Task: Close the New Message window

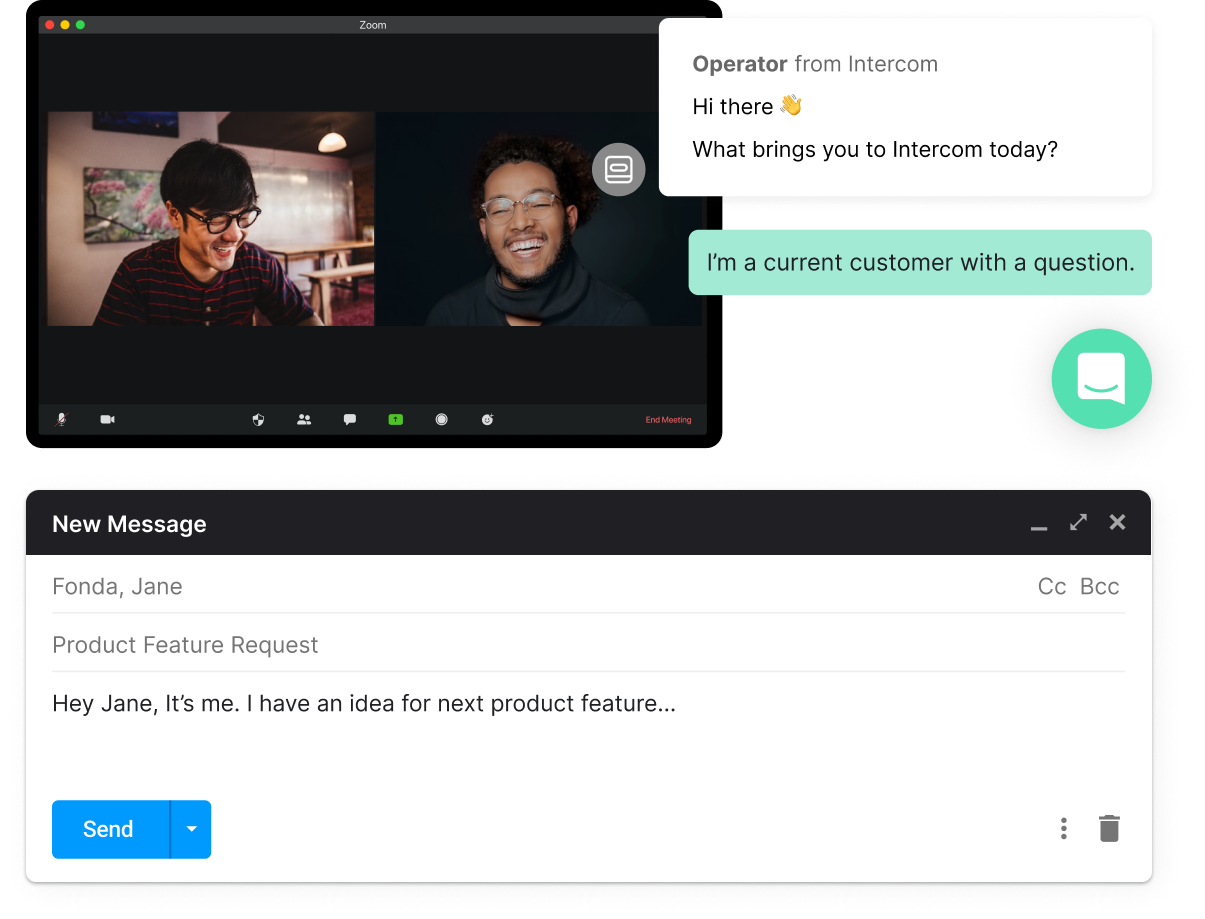Action: (1118, 522)
